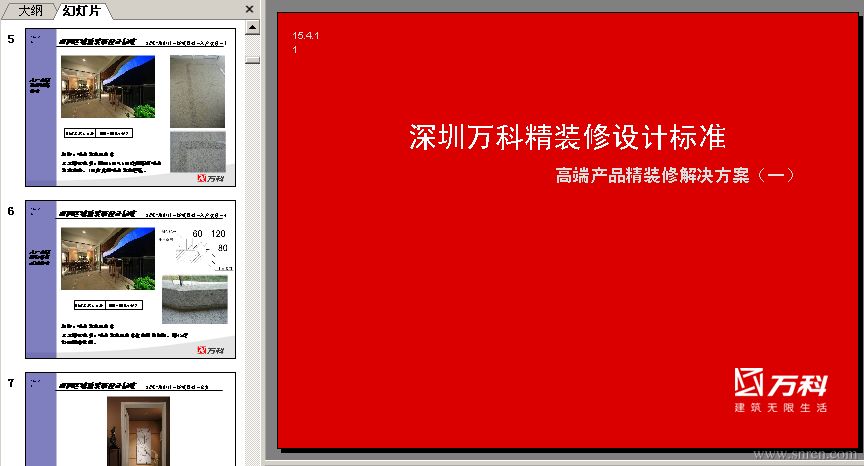Select slide 6 thumbnail
Viewport: 864px width, 466px height.
(x=131, y=279)
